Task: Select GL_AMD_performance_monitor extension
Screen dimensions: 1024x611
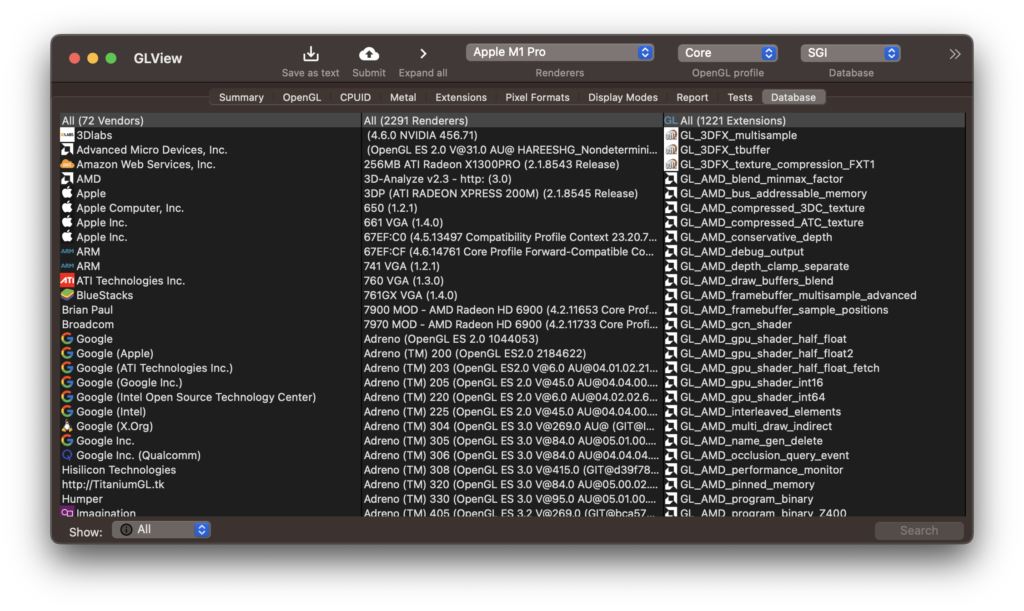Action: tap(814, 470)
